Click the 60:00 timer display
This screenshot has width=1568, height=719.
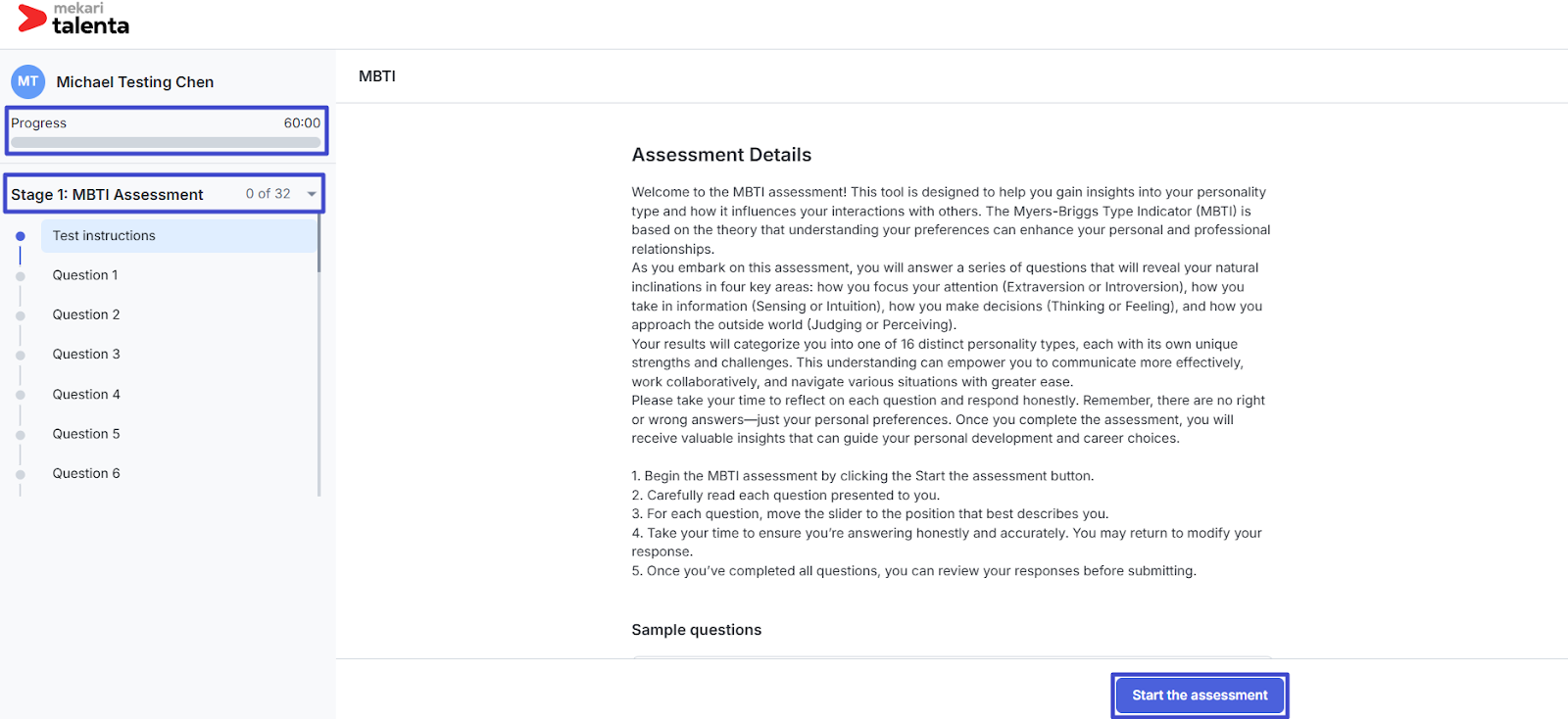click(302, 123)
